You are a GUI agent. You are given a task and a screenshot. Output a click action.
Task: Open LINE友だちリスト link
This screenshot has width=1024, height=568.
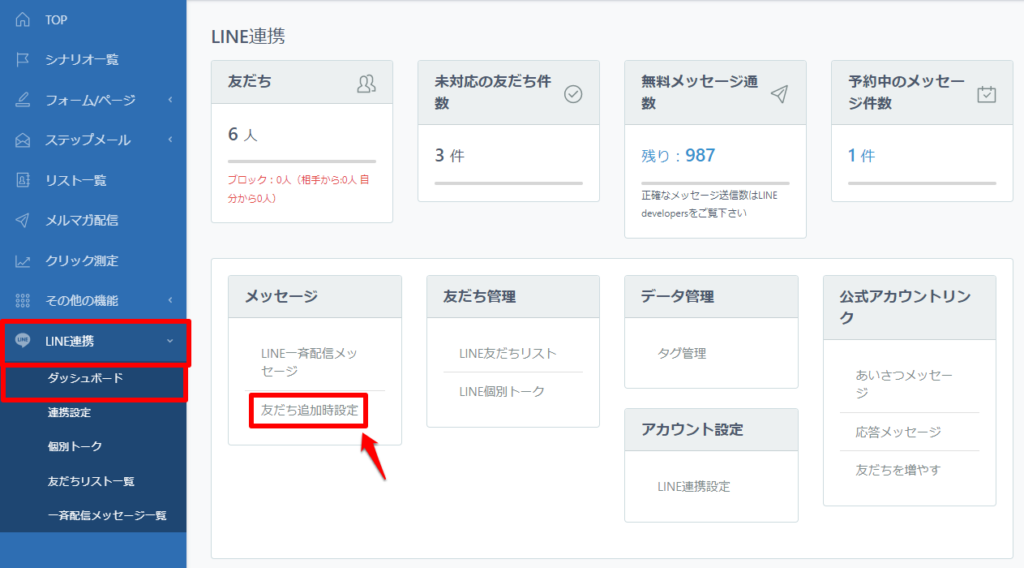pos(508,353)
